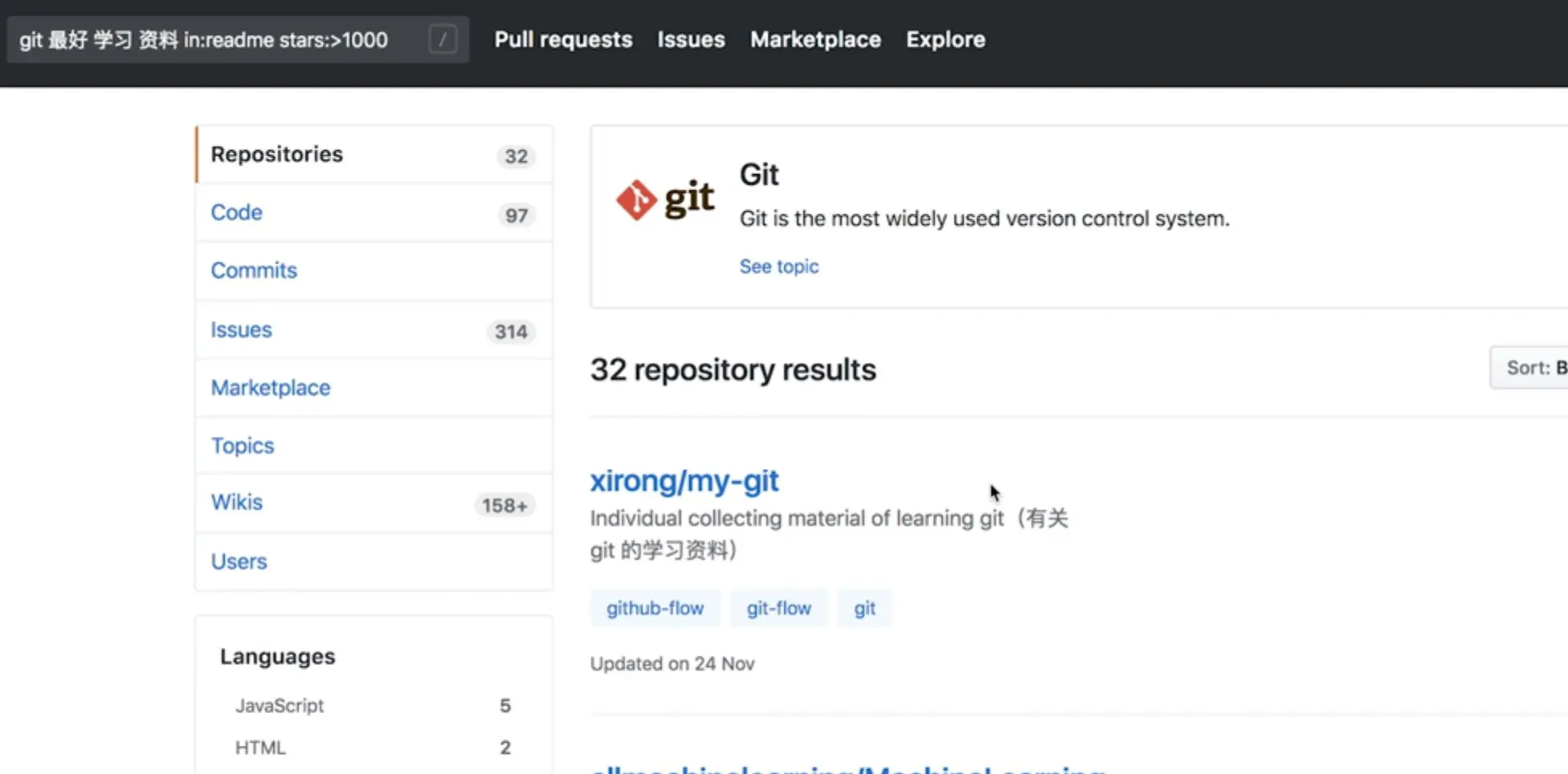Click the Languages sidebar heading
Screen dimensions: 1568x774
[278, 657]
